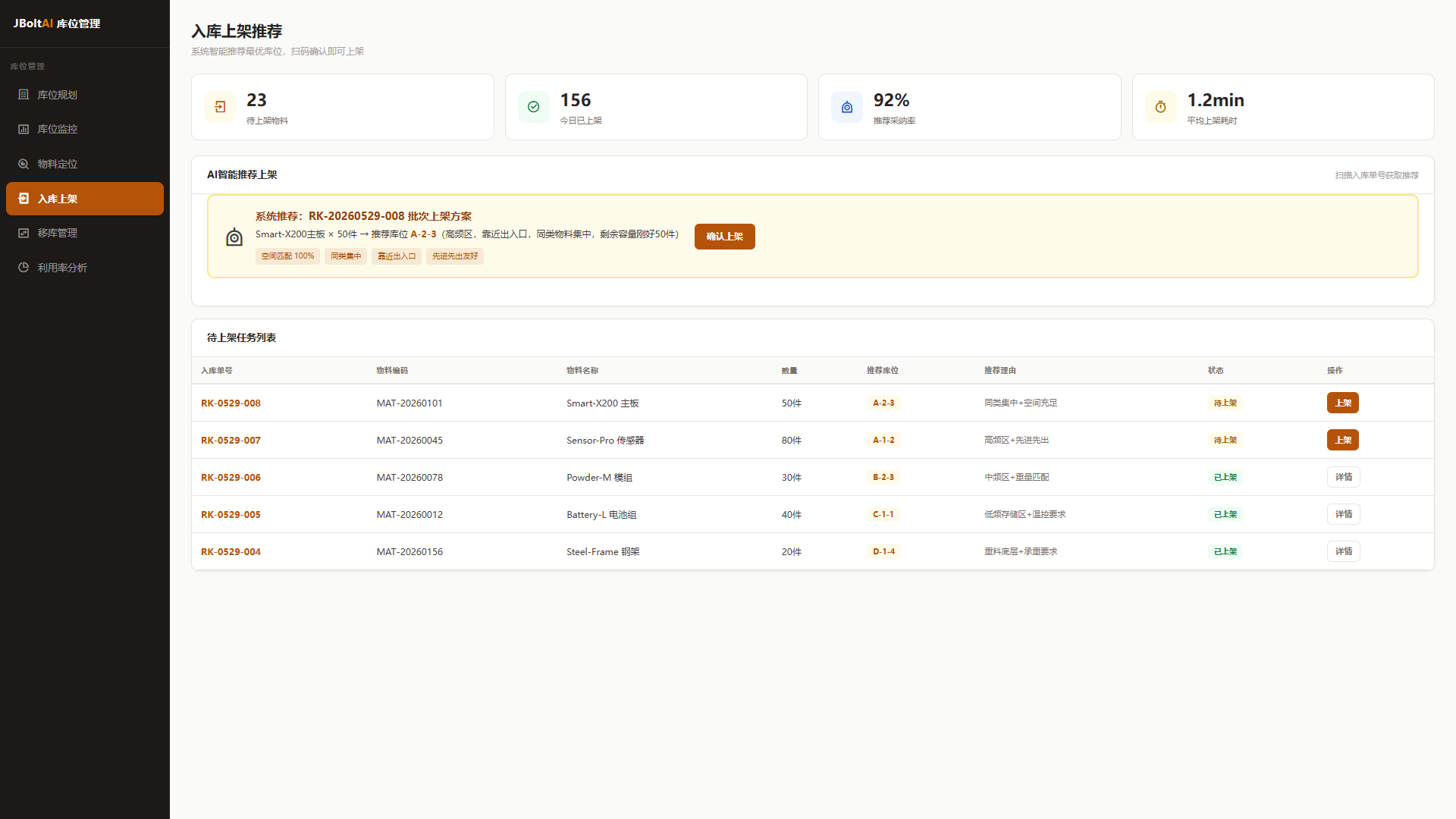Click reason text 高频区+先进先出

click(x=1016, y=441)
